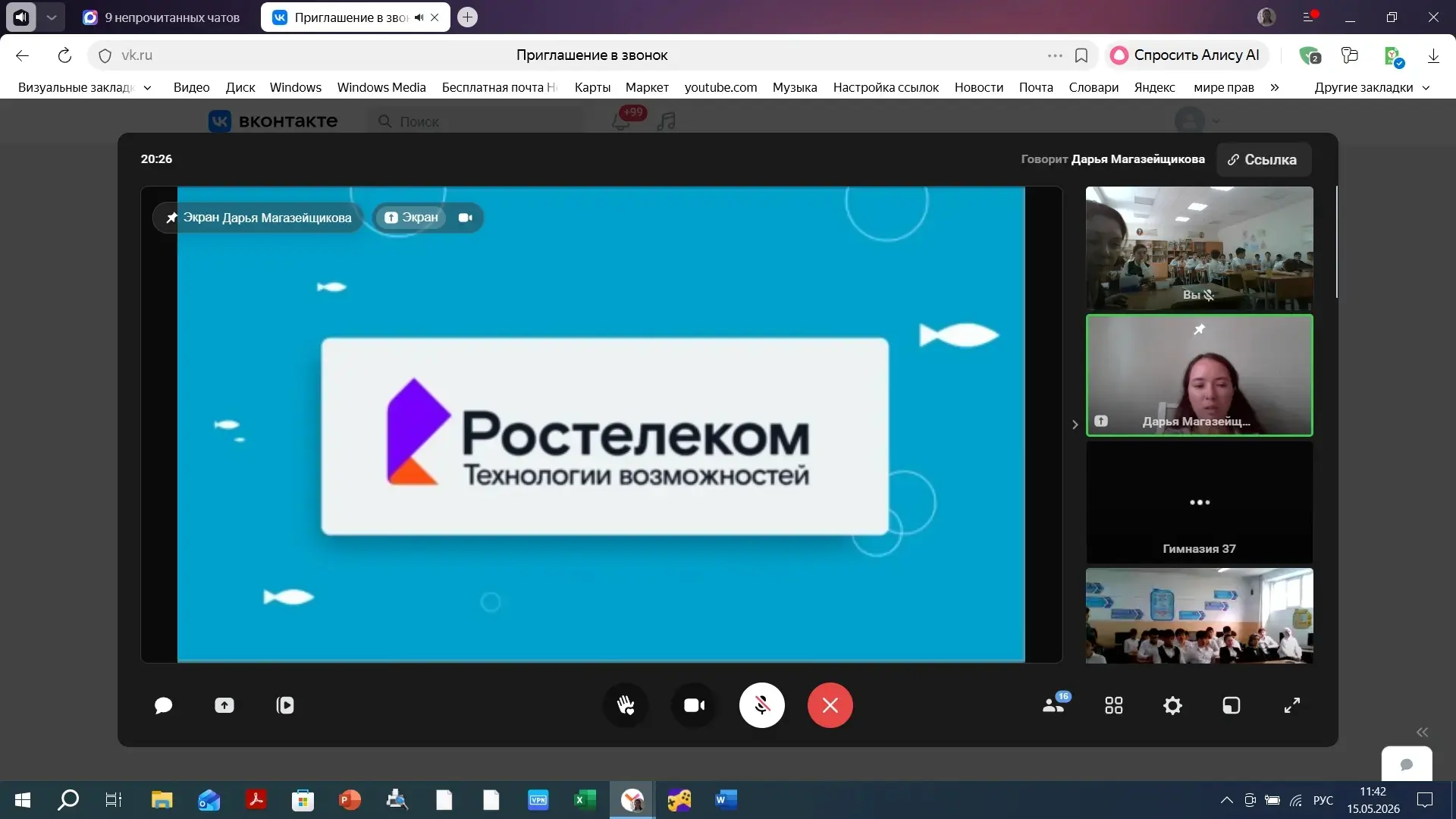
Task: Open the call chat icon
Action: coord(163,706)
